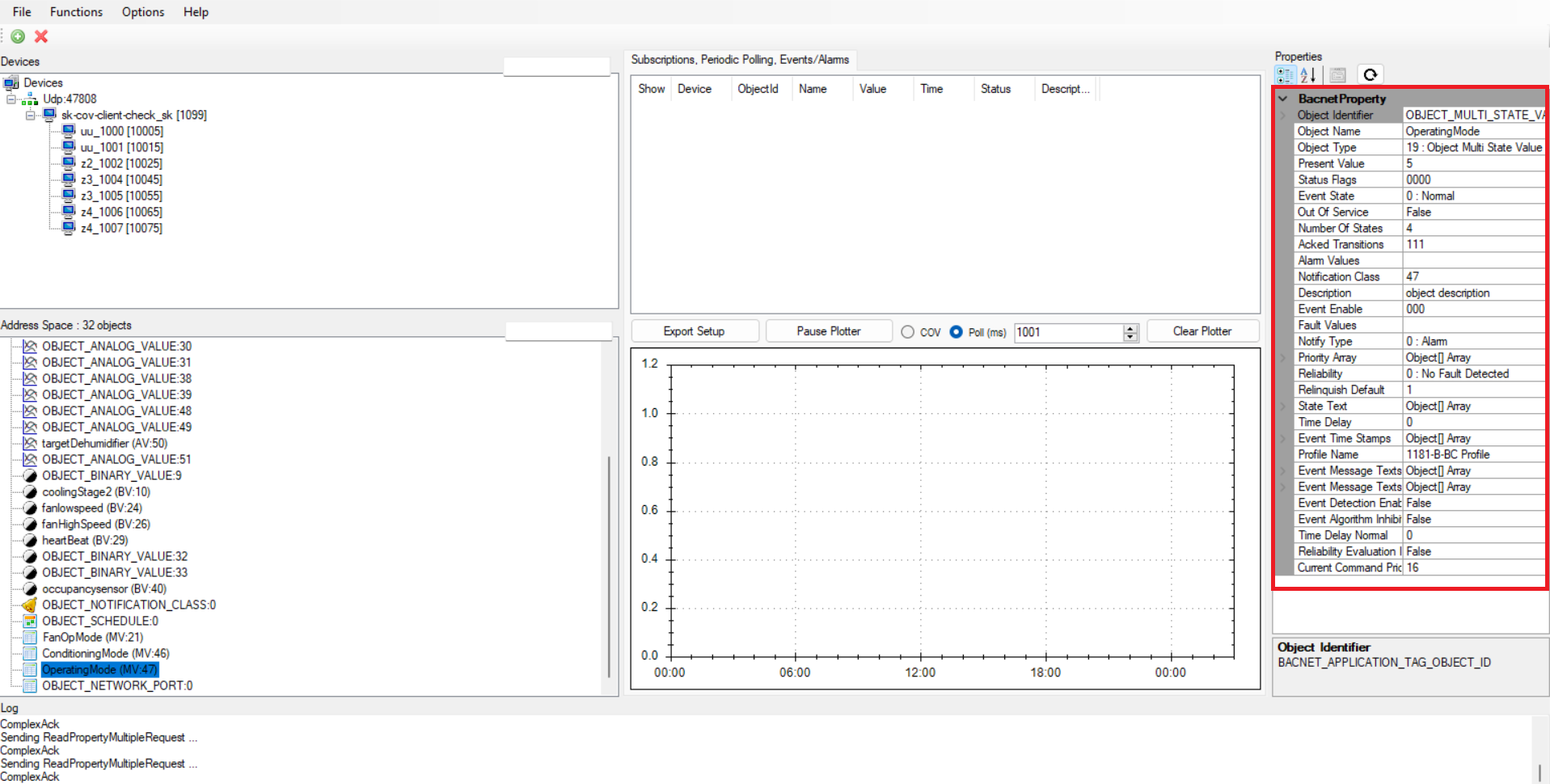Screen dimensions: 1550x784
Task: Click the Pause Plotter button
Action: (x=829, y=331)
